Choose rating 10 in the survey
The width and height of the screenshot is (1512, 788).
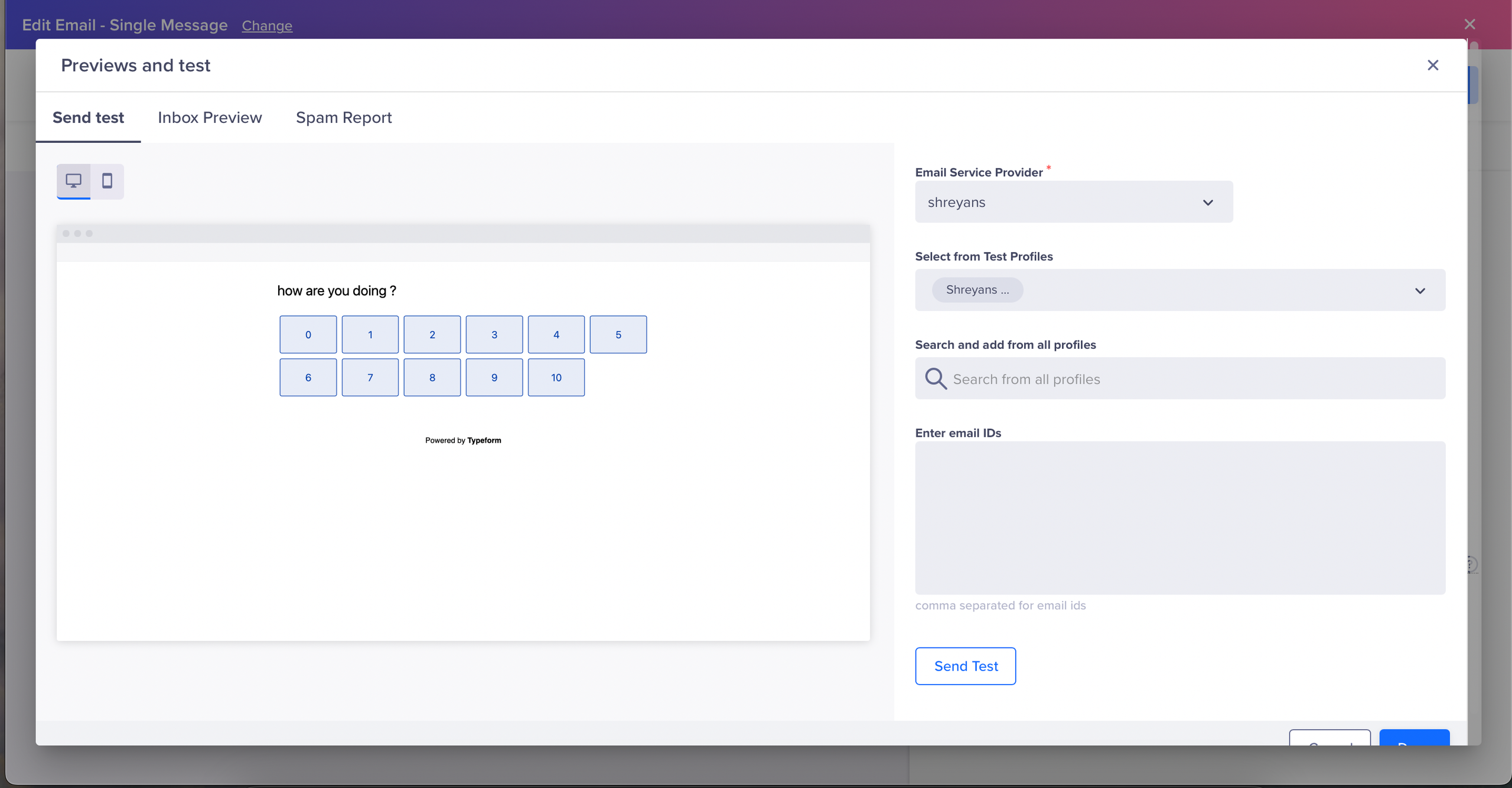(556, 378)
